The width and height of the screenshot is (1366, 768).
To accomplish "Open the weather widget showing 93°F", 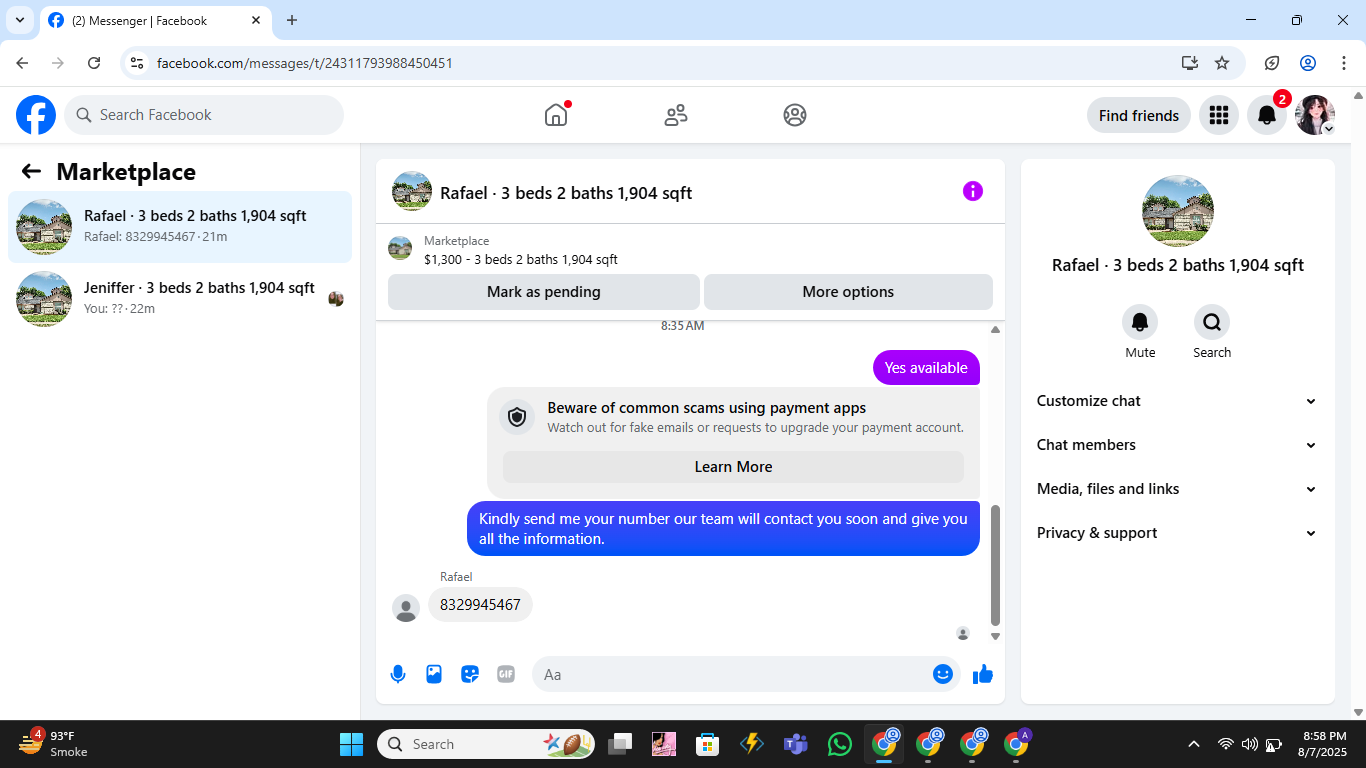I will click(x=54, y=743).
